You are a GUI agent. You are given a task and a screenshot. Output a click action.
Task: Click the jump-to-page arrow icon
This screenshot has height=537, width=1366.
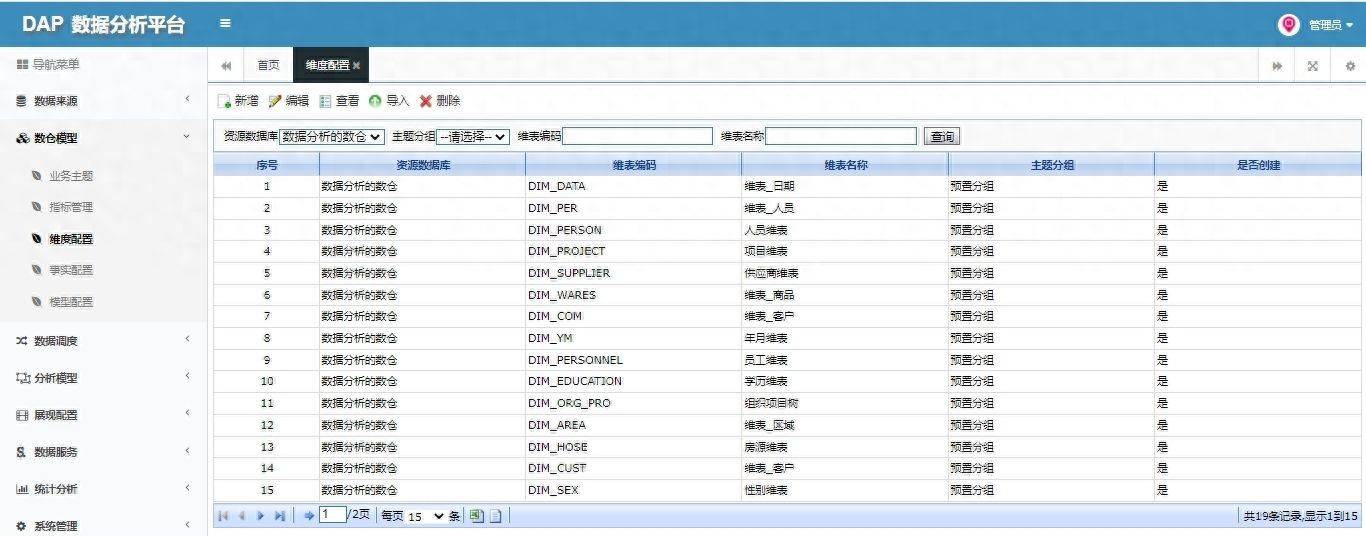click(309, 516)
